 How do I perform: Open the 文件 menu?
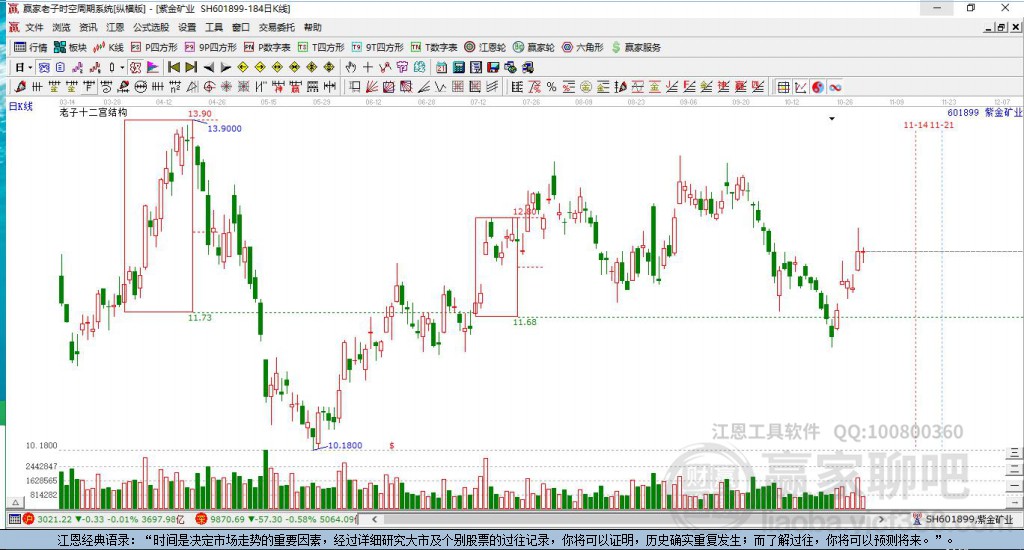point(34,27)
